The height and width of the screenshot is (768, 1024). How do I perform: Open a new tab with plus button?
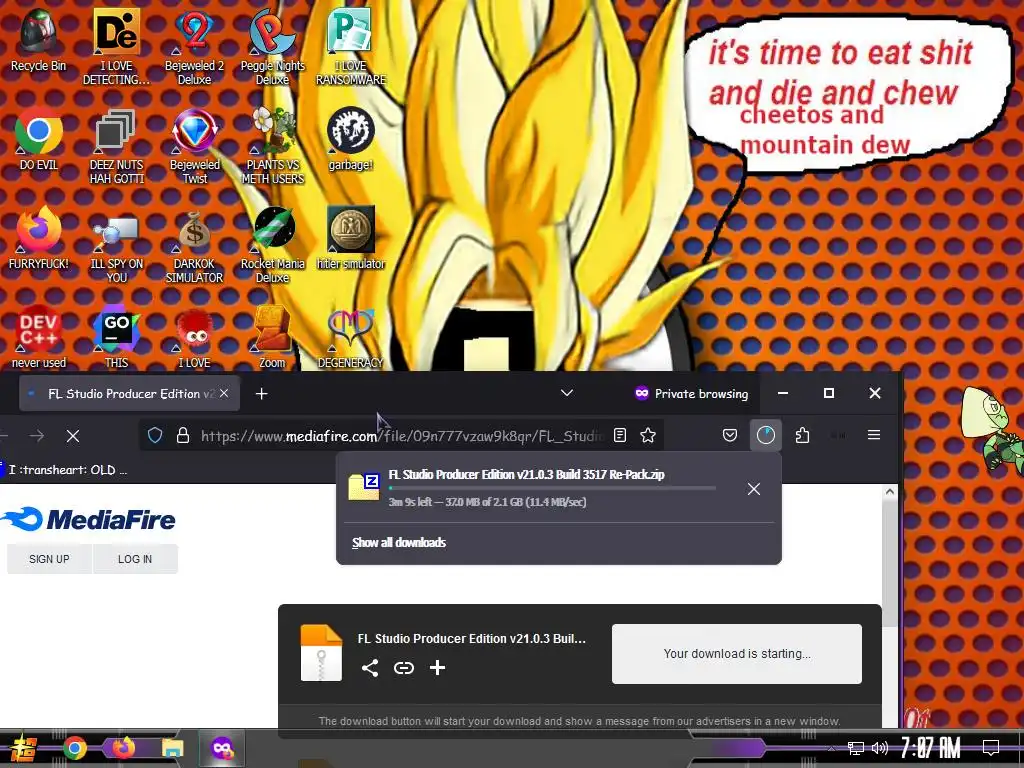tap(261, 394)
